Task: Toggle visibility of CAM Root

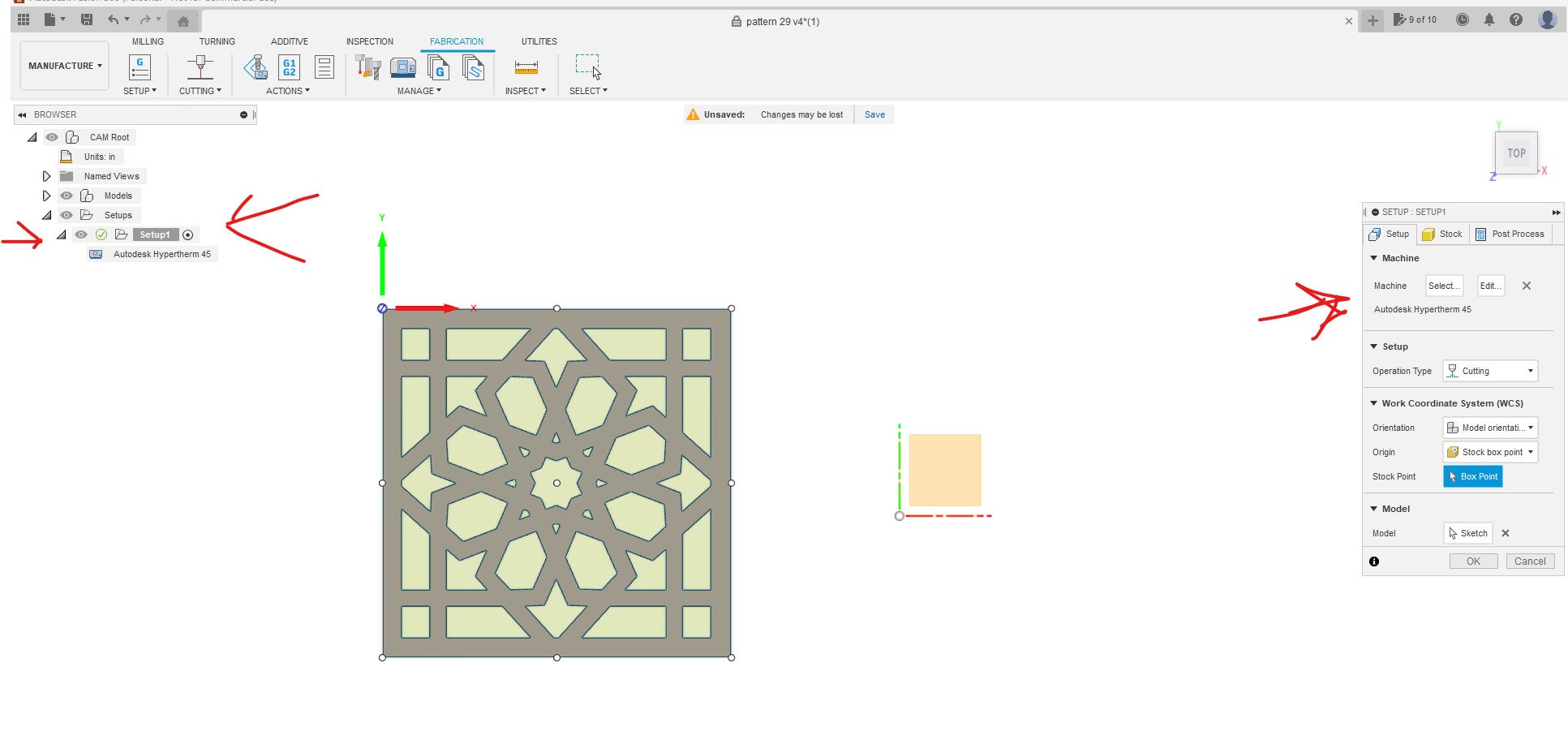Action: (x=52, y=137)
